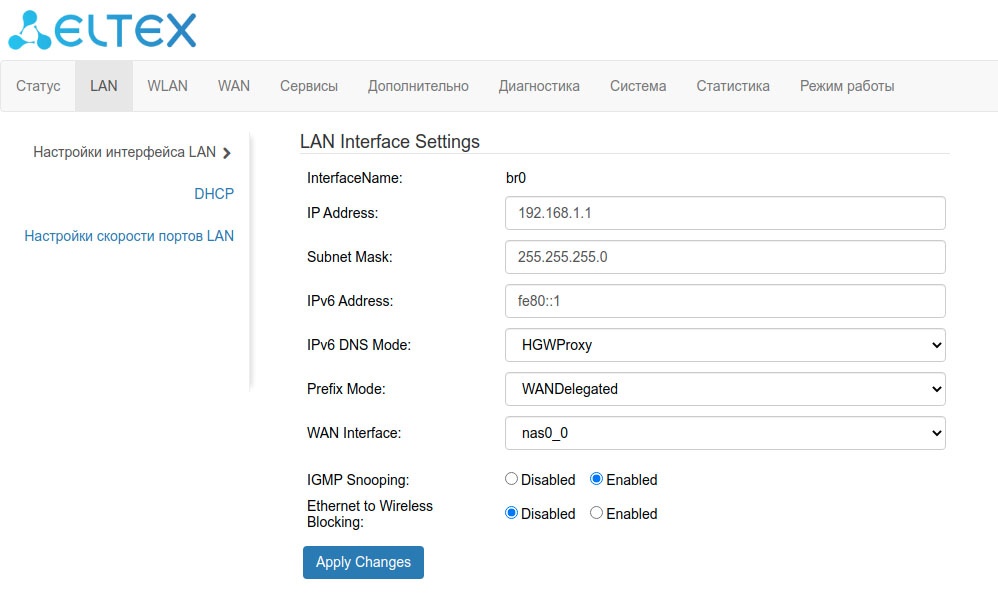The width and height of the screenshot is (998, 601).
Task: Expand the Prefix Mode dropdown
Action: click(725, 389)
